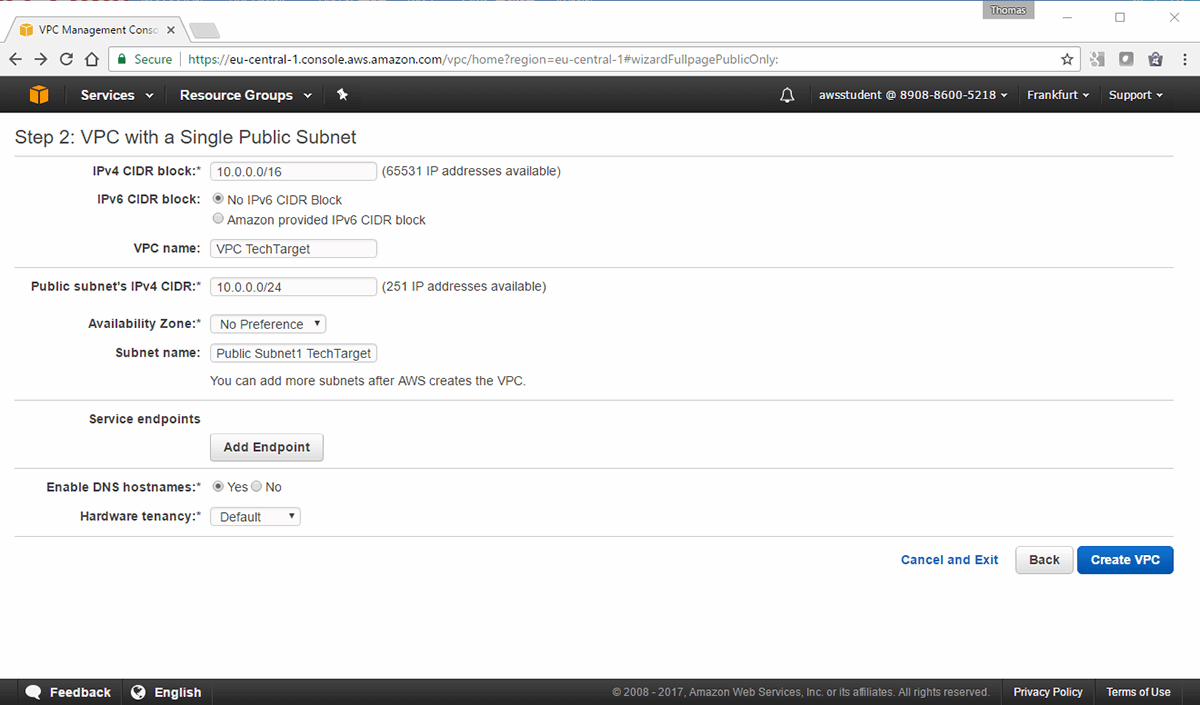Open the notifications bell icon

tap(787, 95)
